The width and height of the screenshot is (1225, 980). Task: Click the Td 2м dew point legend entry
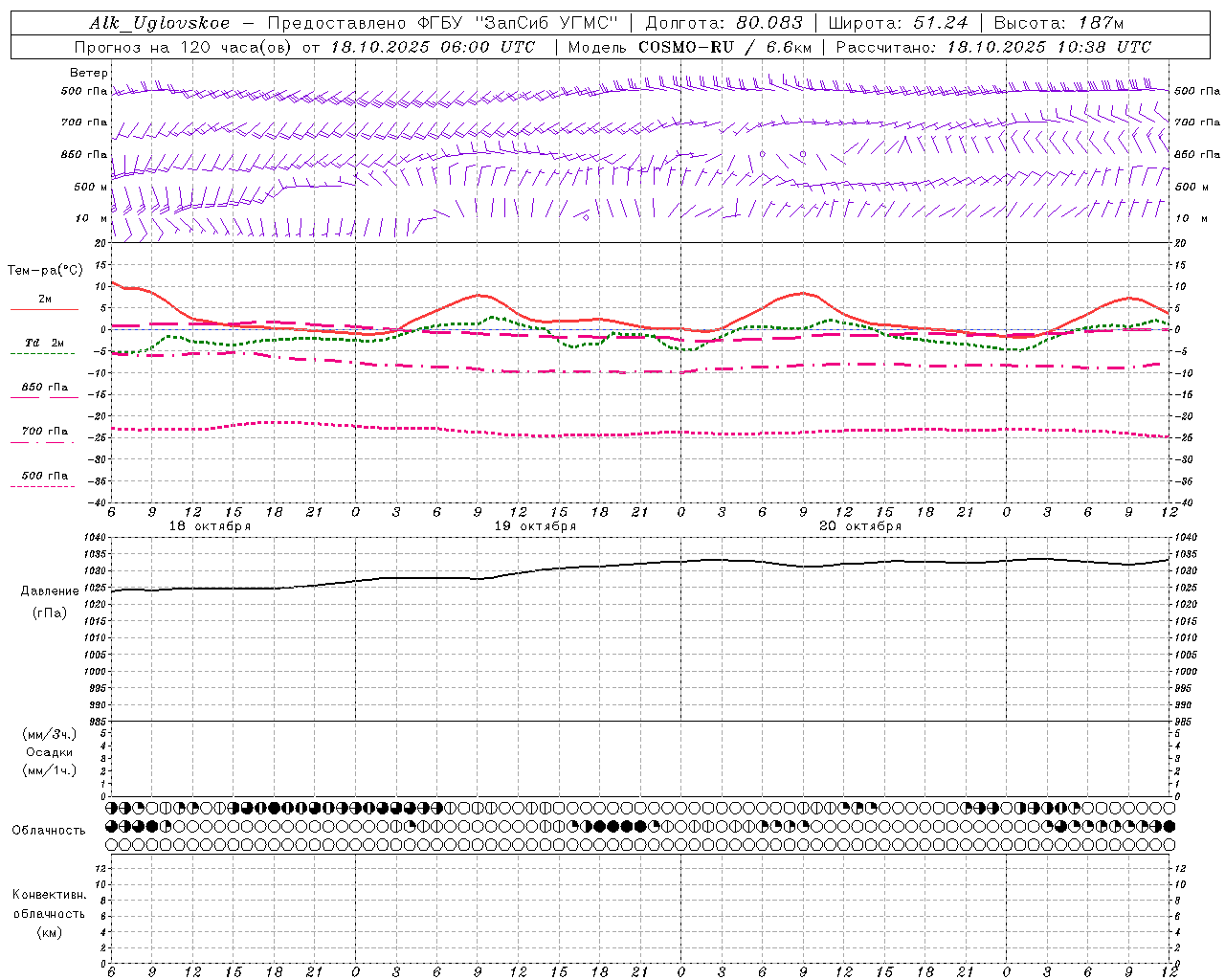point(44,343)
